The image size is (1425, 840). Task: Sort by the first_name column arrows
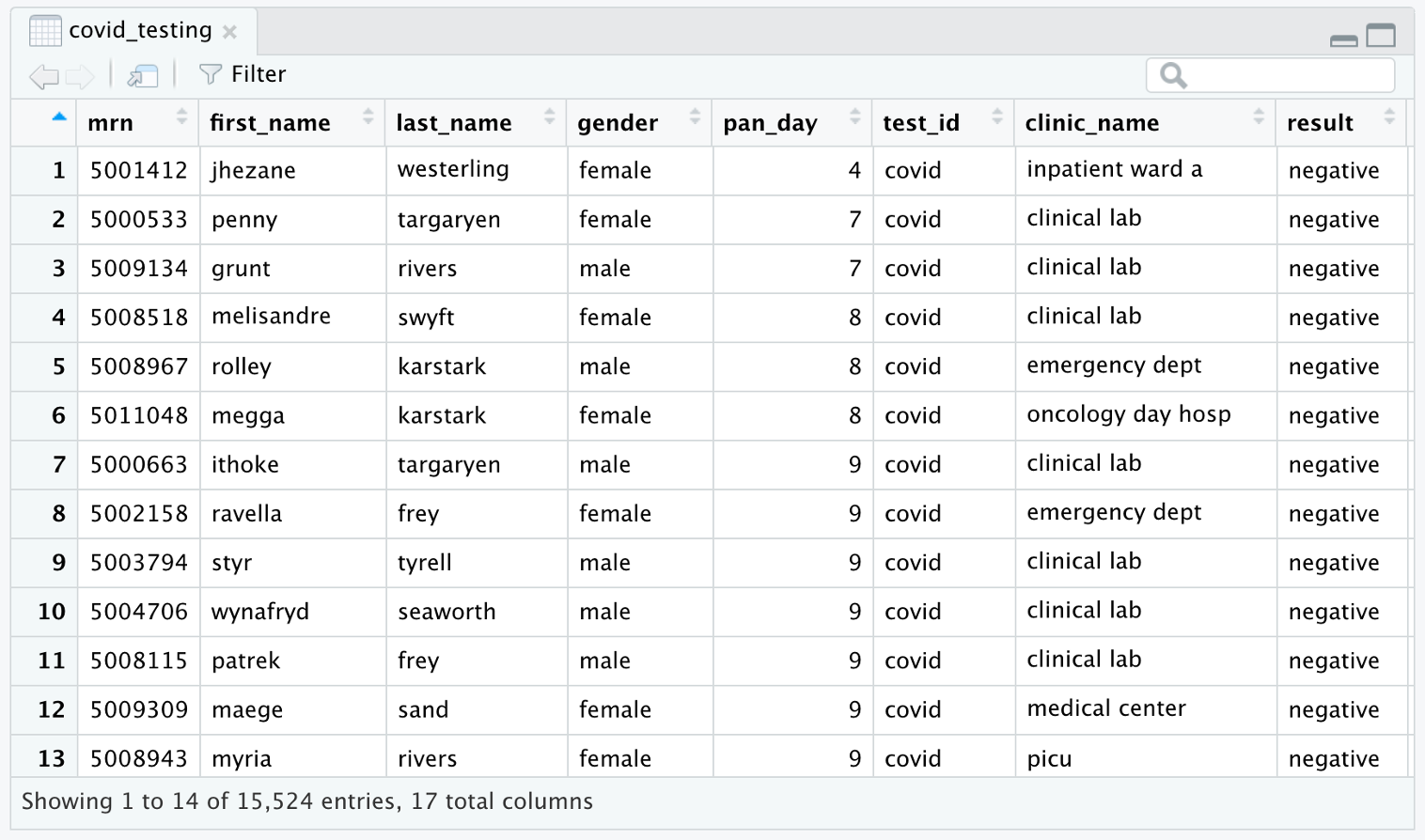368,117
